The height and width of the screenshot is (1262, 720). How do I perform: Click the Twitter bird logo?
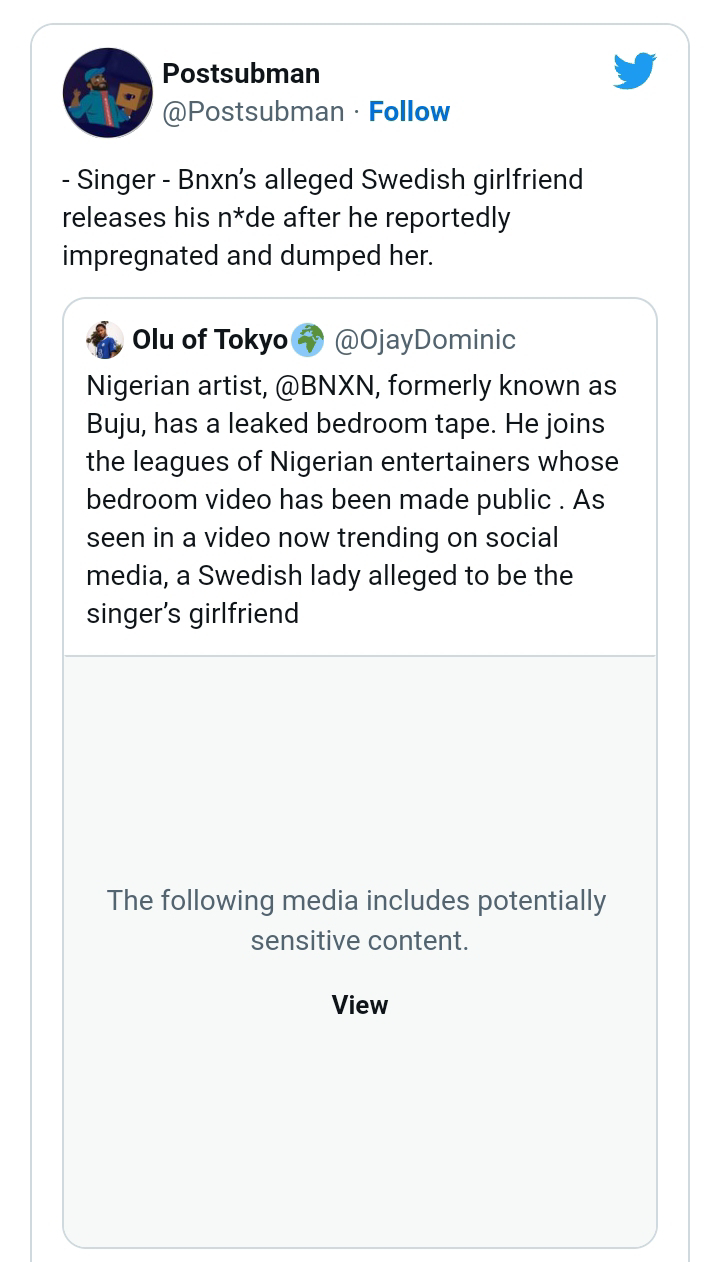[x=634, y=72]
